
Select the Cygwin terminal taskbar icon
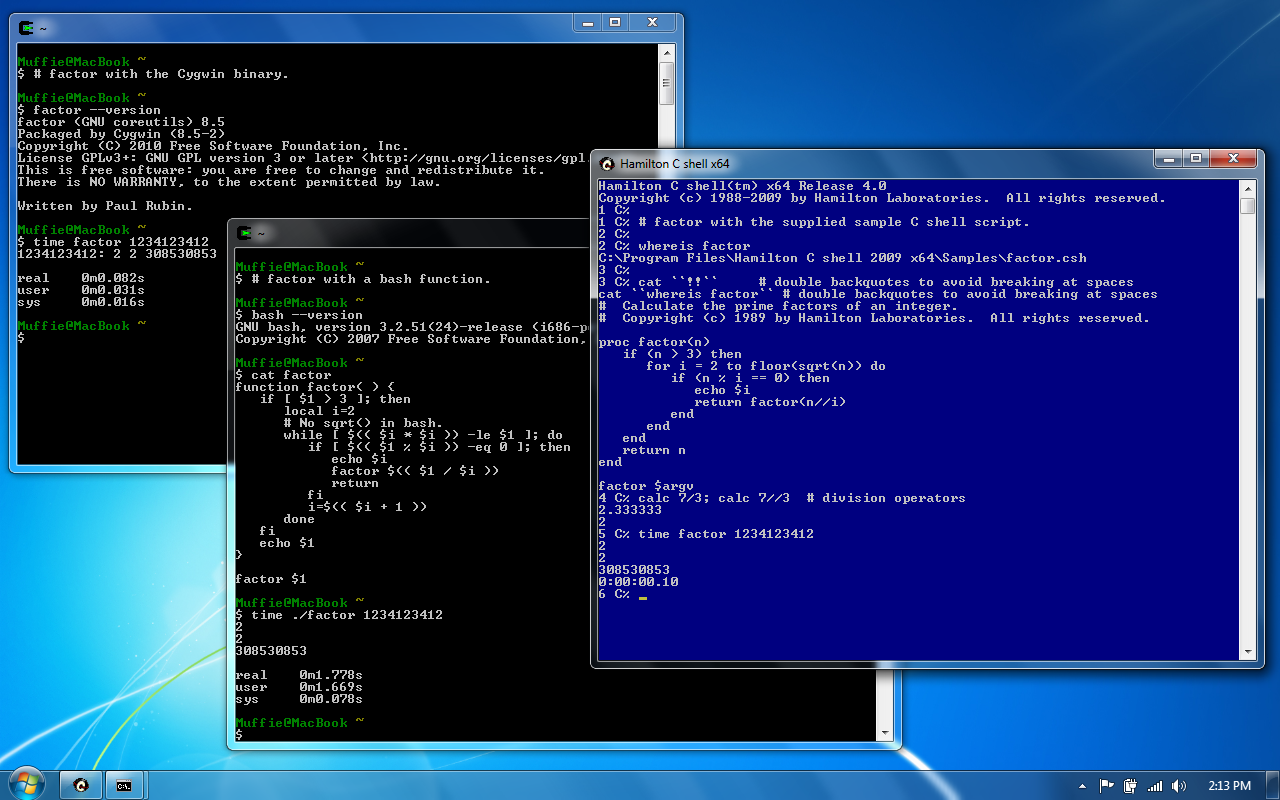tap(124, 785)
